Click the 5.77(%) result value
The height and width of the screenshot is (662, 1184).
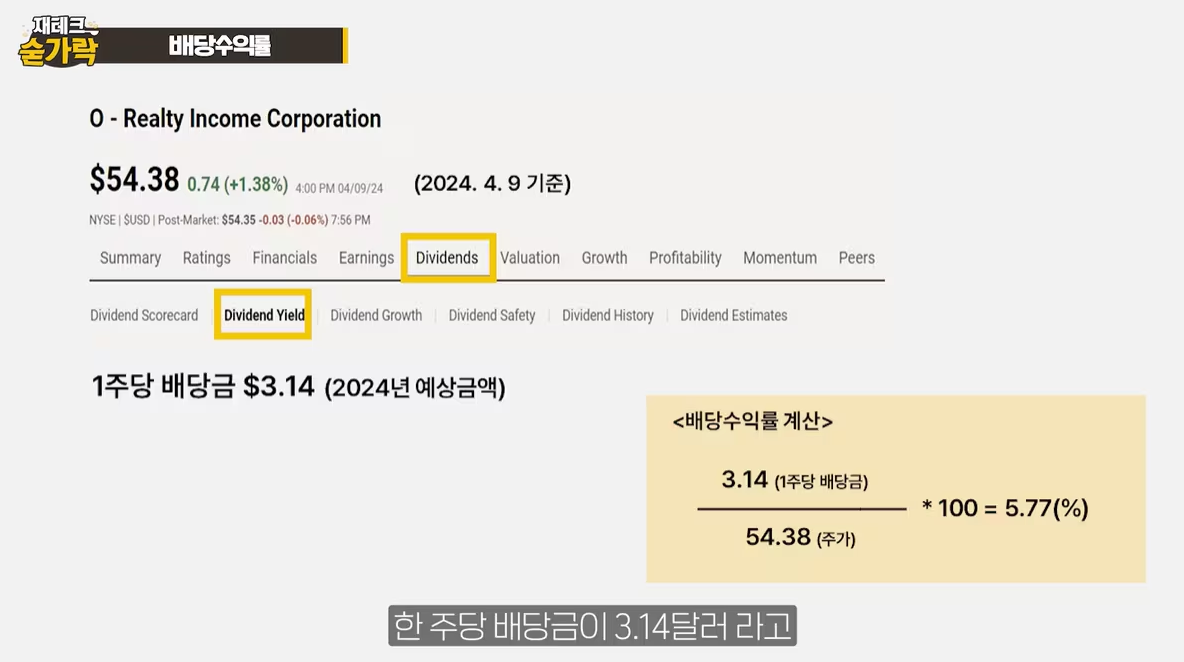coord(1047,508)
